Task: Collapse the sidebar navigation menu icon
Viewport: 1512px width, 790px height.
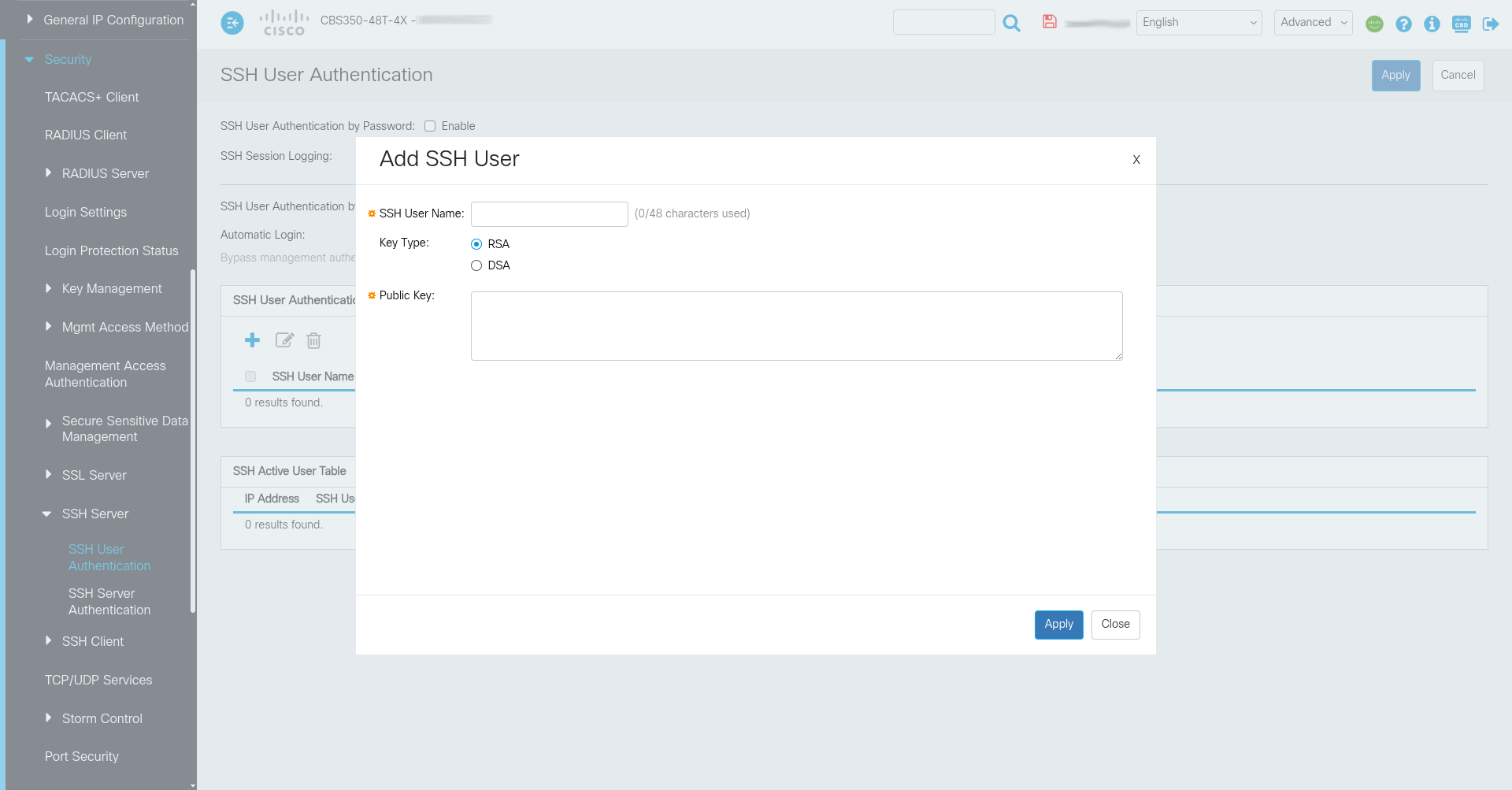Action: click(x=232, y=23)
